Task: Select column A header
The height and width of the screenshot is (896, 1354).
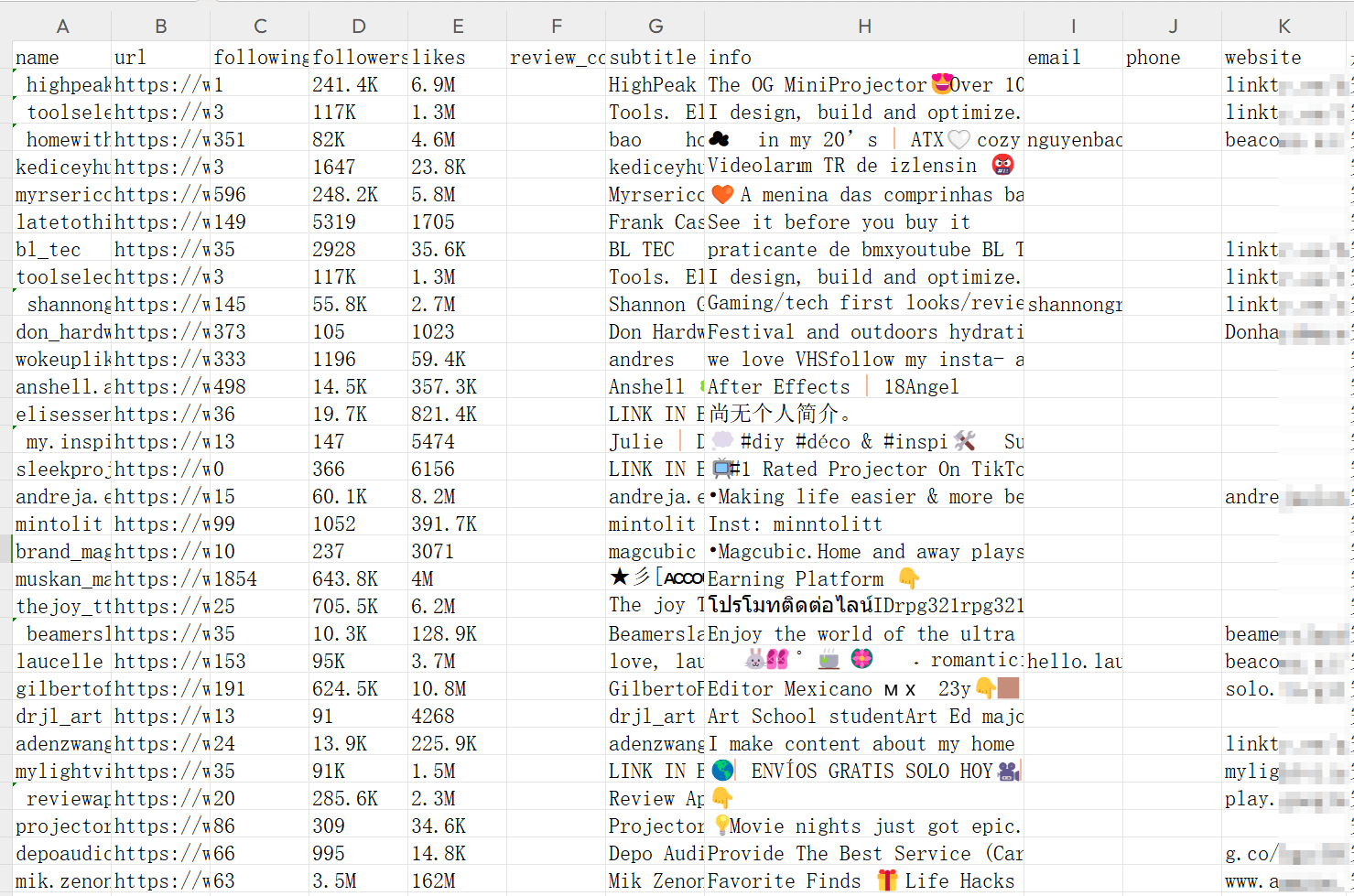Action: click(62, 27)
